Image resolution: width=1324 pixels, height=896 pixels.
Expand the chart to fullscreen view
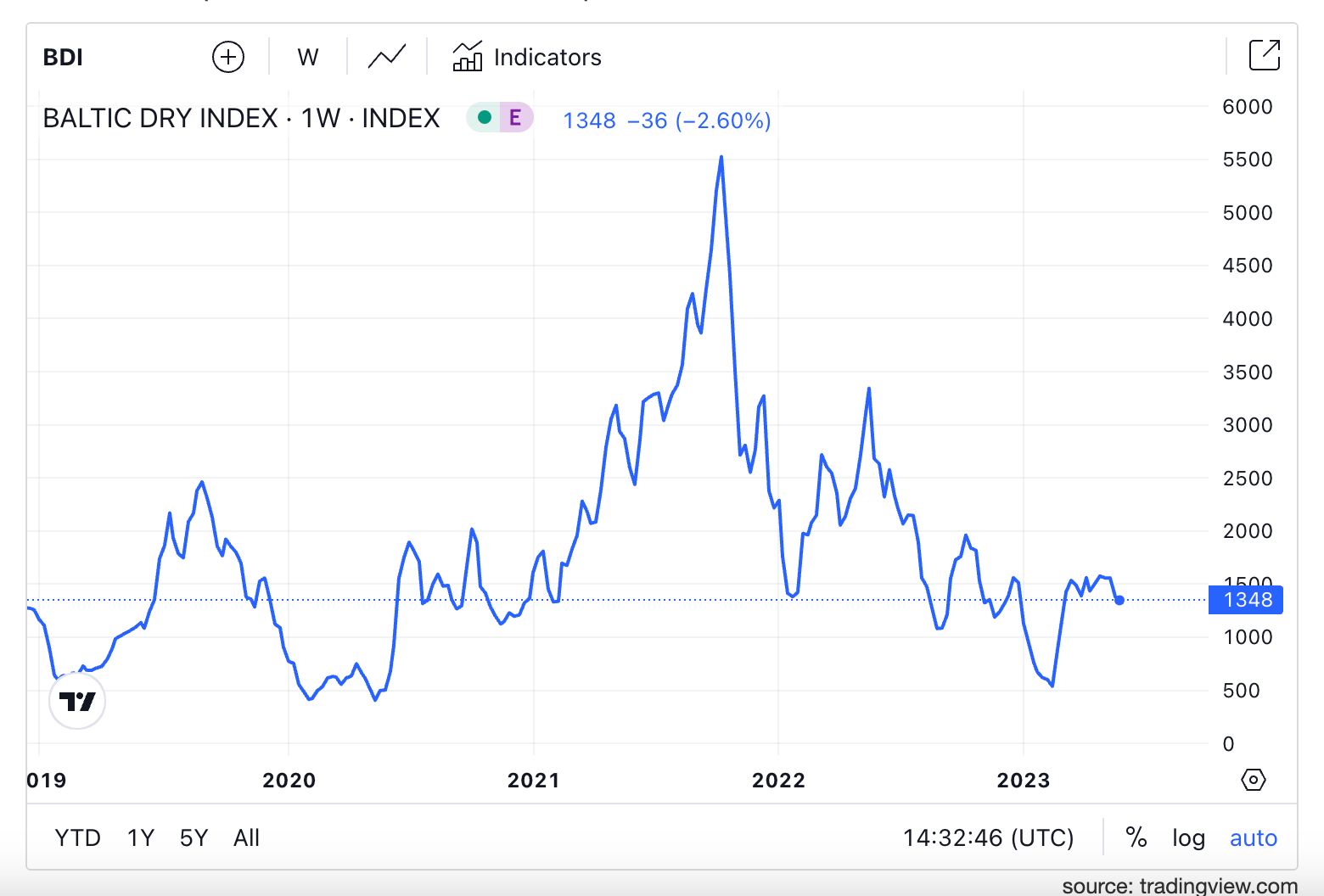[x=1265, y=54]
